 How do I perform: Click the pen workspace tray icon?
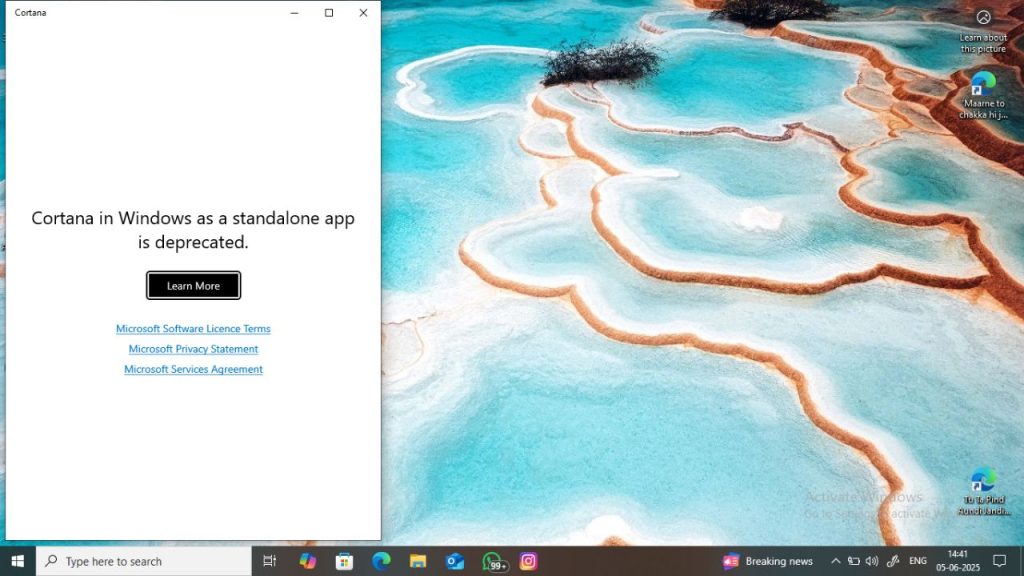click(893, 561)
